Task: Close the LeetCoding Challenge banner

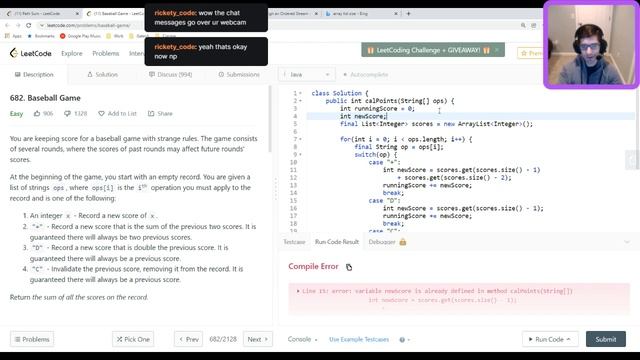Action: (497, 50)
